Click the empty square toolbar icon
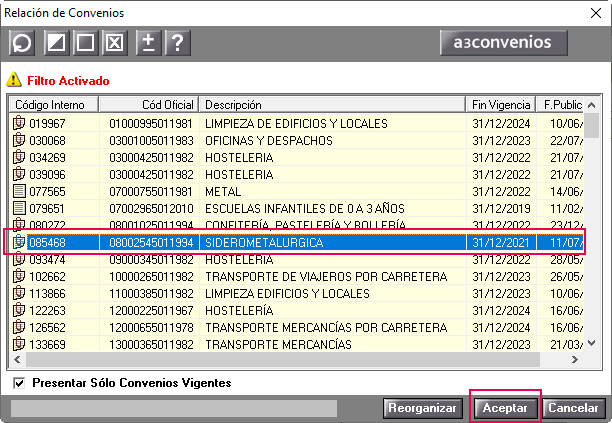The width and height of the screenshot is (612, 423). pos(85,43)
